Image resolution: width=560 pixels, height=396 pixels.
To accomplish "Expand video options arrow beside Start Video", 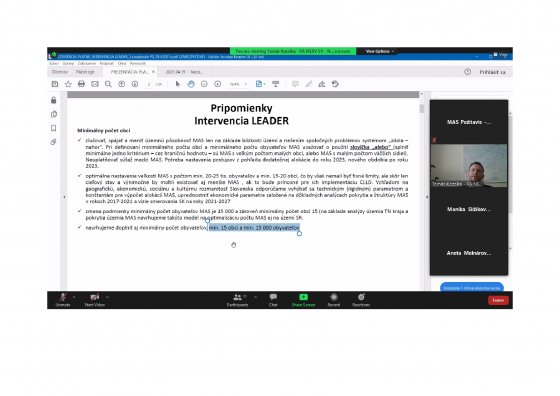I will click(x=108, y=297).
